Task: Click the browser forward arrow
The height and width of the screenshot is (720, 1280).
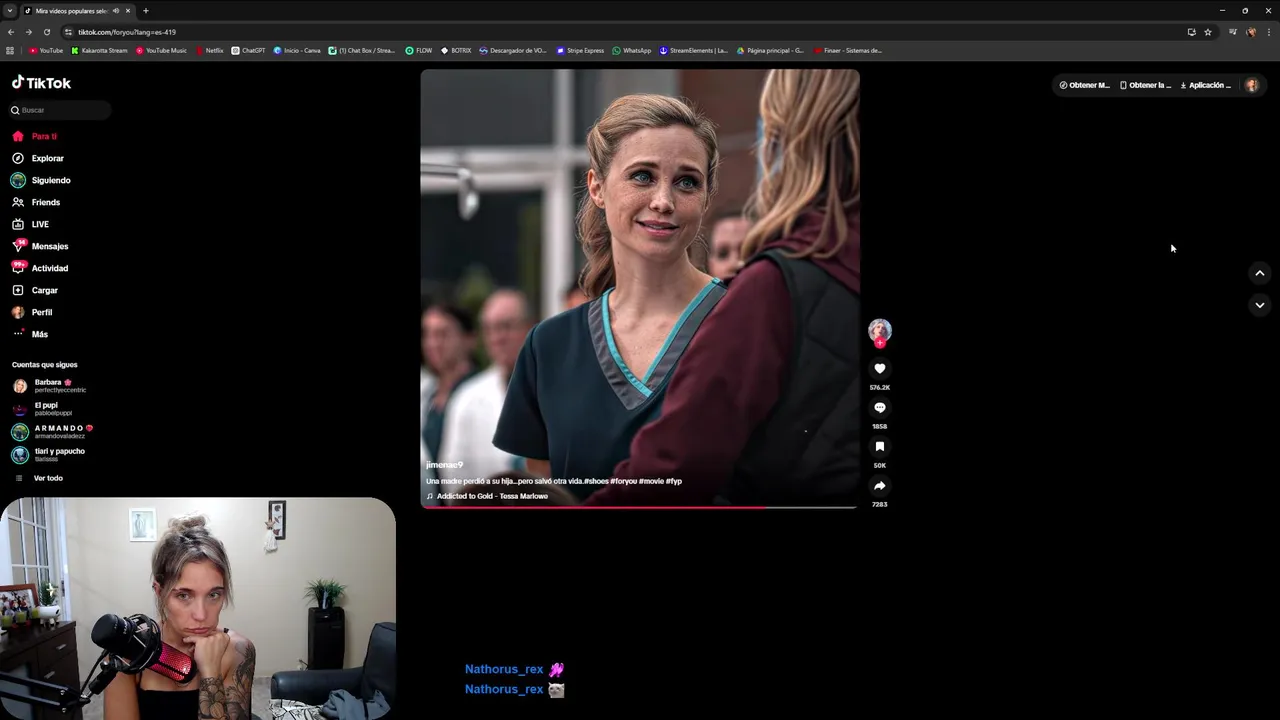Action: pyautogui.click(x=28, y=32)
